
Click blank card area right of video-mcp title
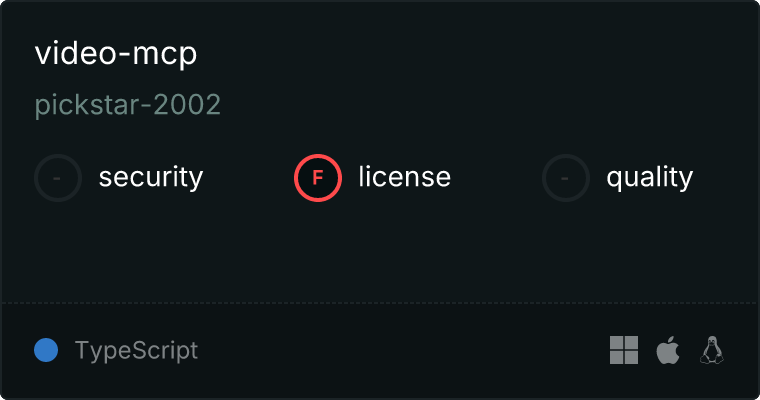click(x=475, y=54)
